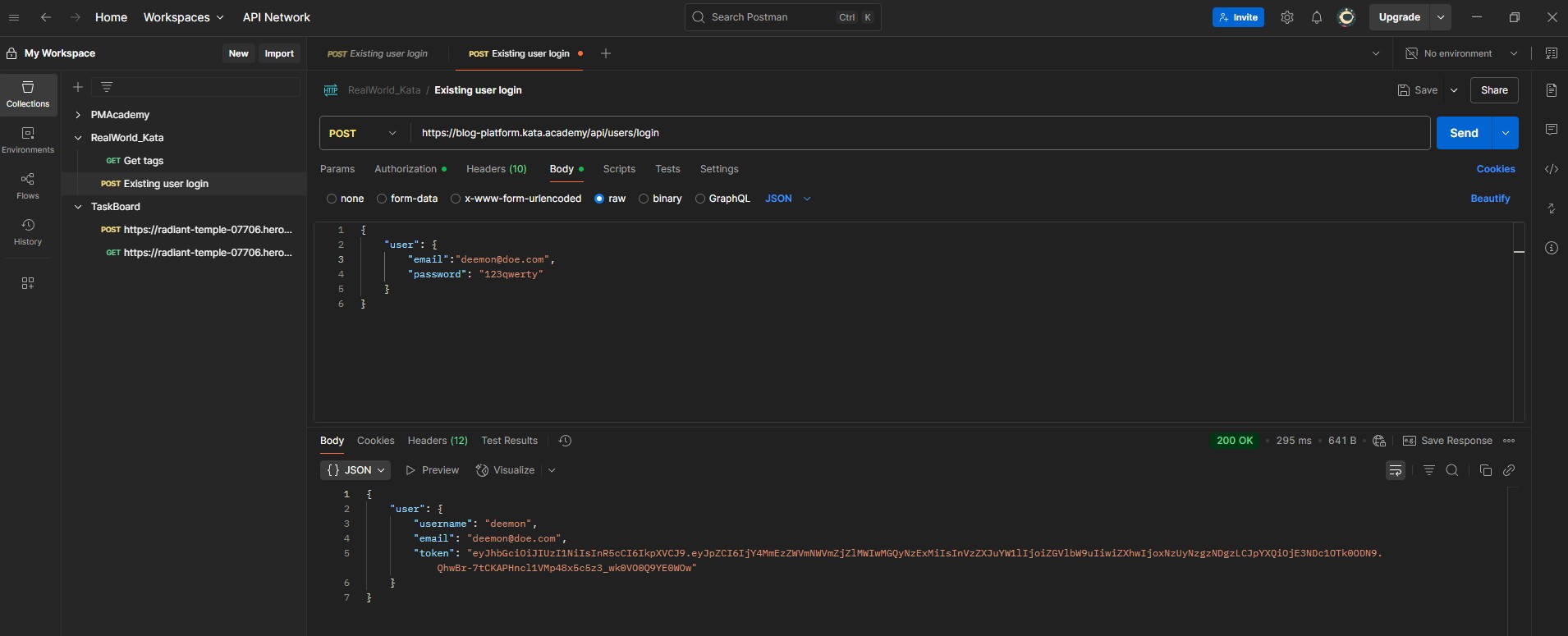Viewport: 1568px width, 636px height.
Task: Click the collections filter icon
Action: 107,87
